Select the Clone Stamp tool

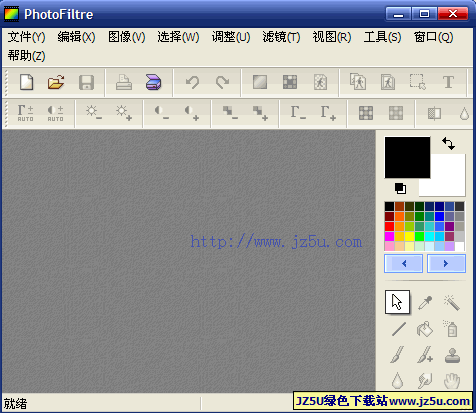click(x=452, y=355)
